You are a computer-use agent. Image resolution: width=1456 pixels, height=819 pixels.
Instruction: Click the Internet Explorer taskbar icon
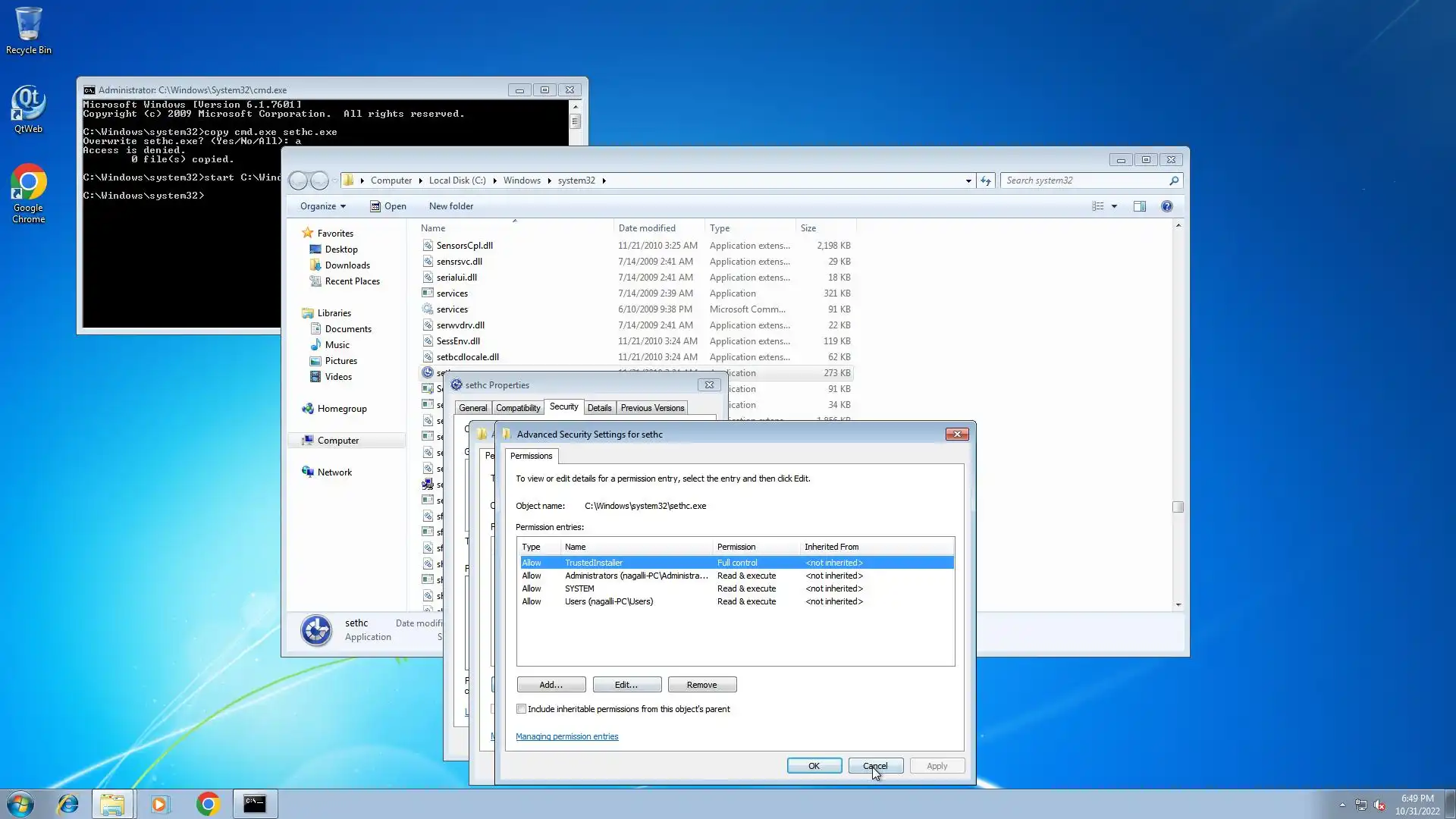coord(68,804)
